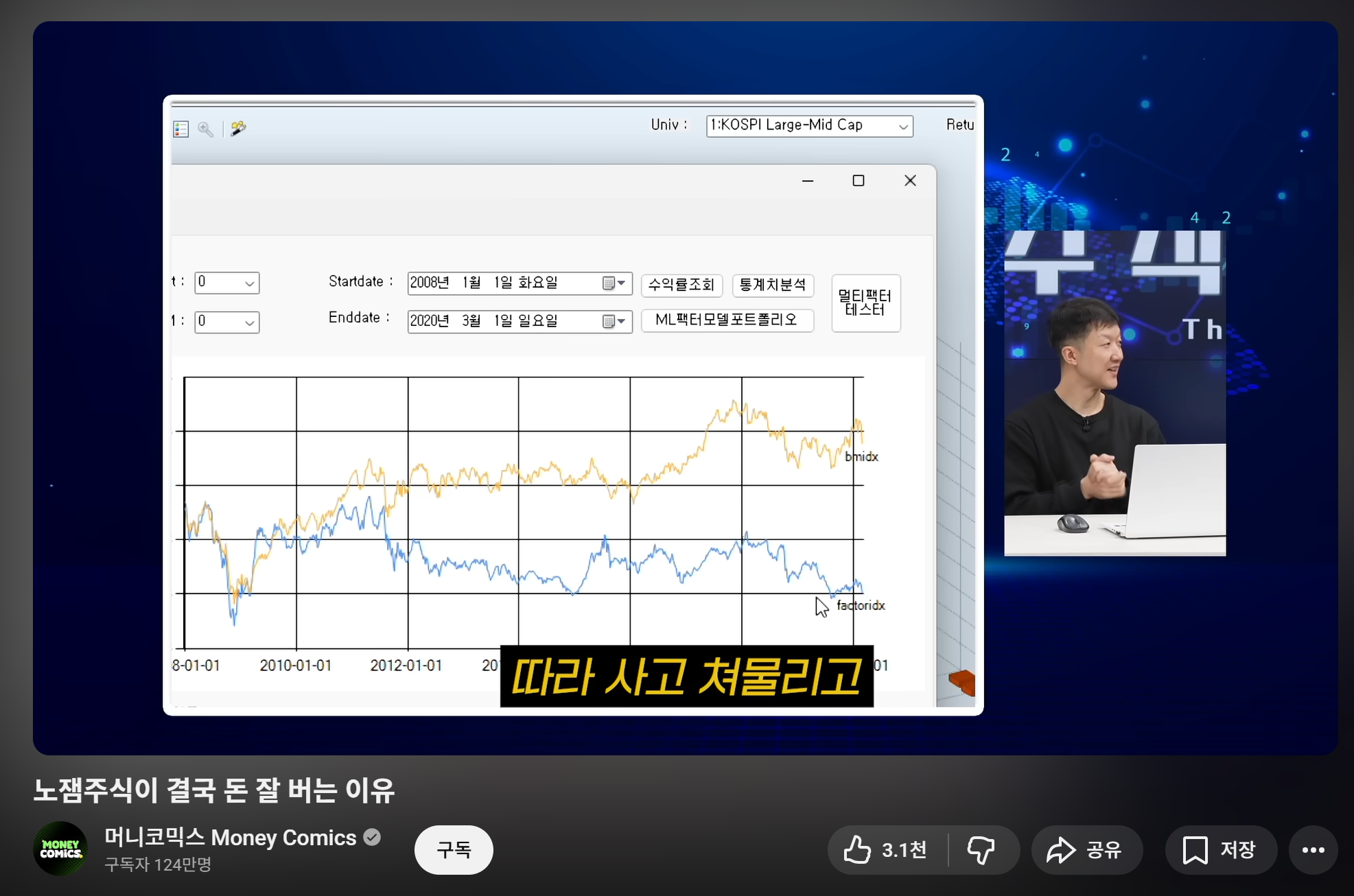The height and width of the screenshot is (896, 1354).
Task: Expand the lower 0 value combo box
Action: (x=249, y=322)
